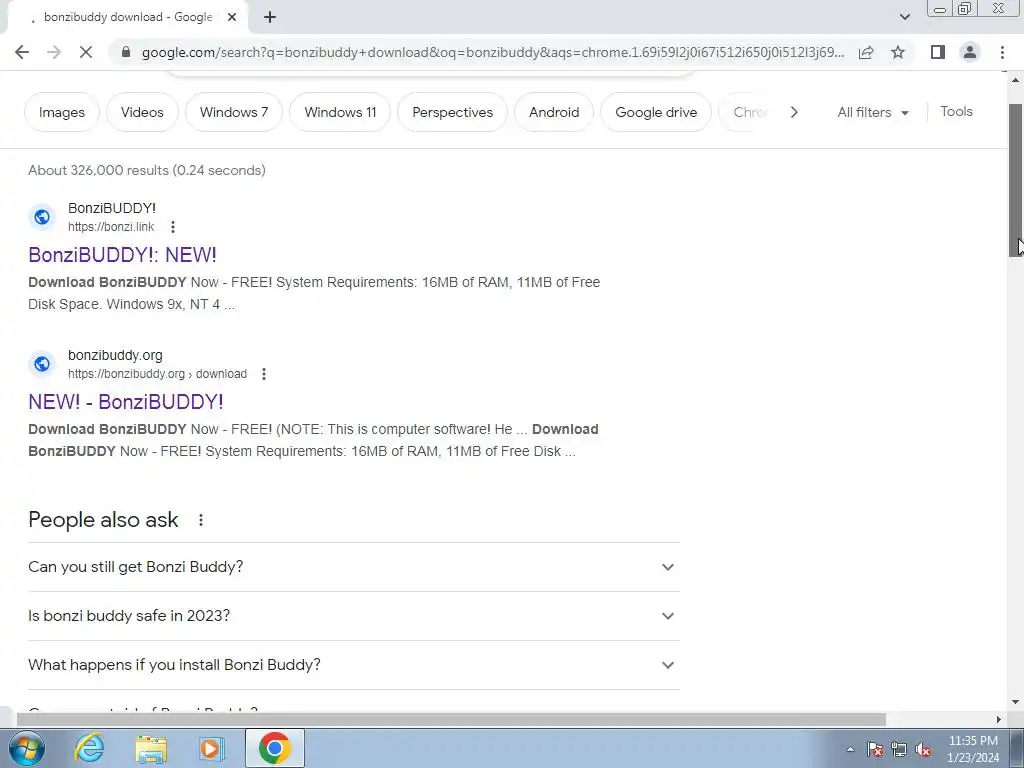Viewport: 1024px width, 768px height.
Task: Click the bonzibuddy.org site name text
Action: point(115,355)
